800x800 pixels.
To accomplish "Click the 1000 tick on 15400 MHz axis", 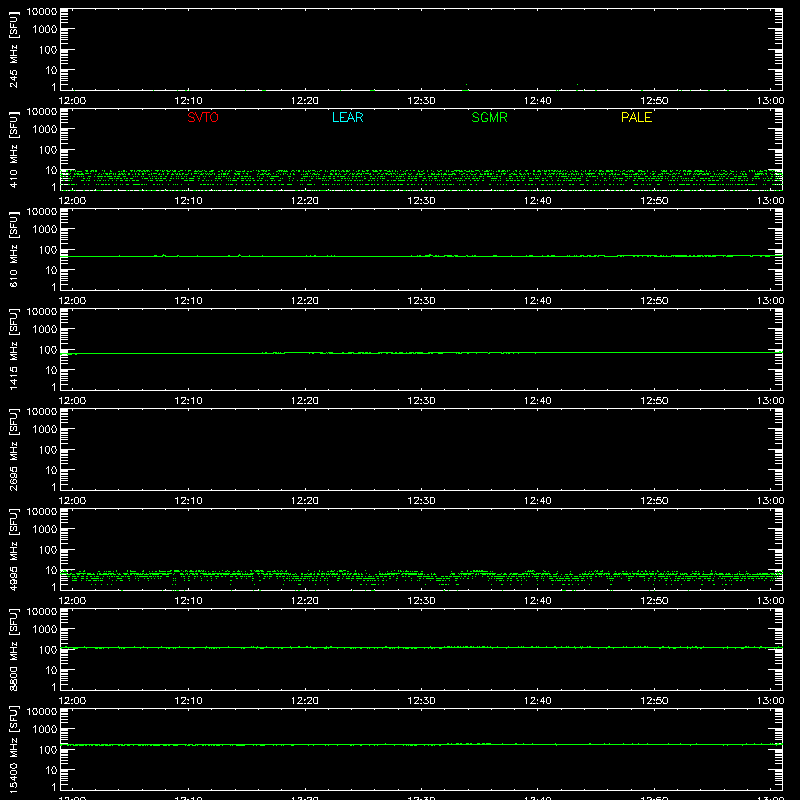I will [45, 730].
